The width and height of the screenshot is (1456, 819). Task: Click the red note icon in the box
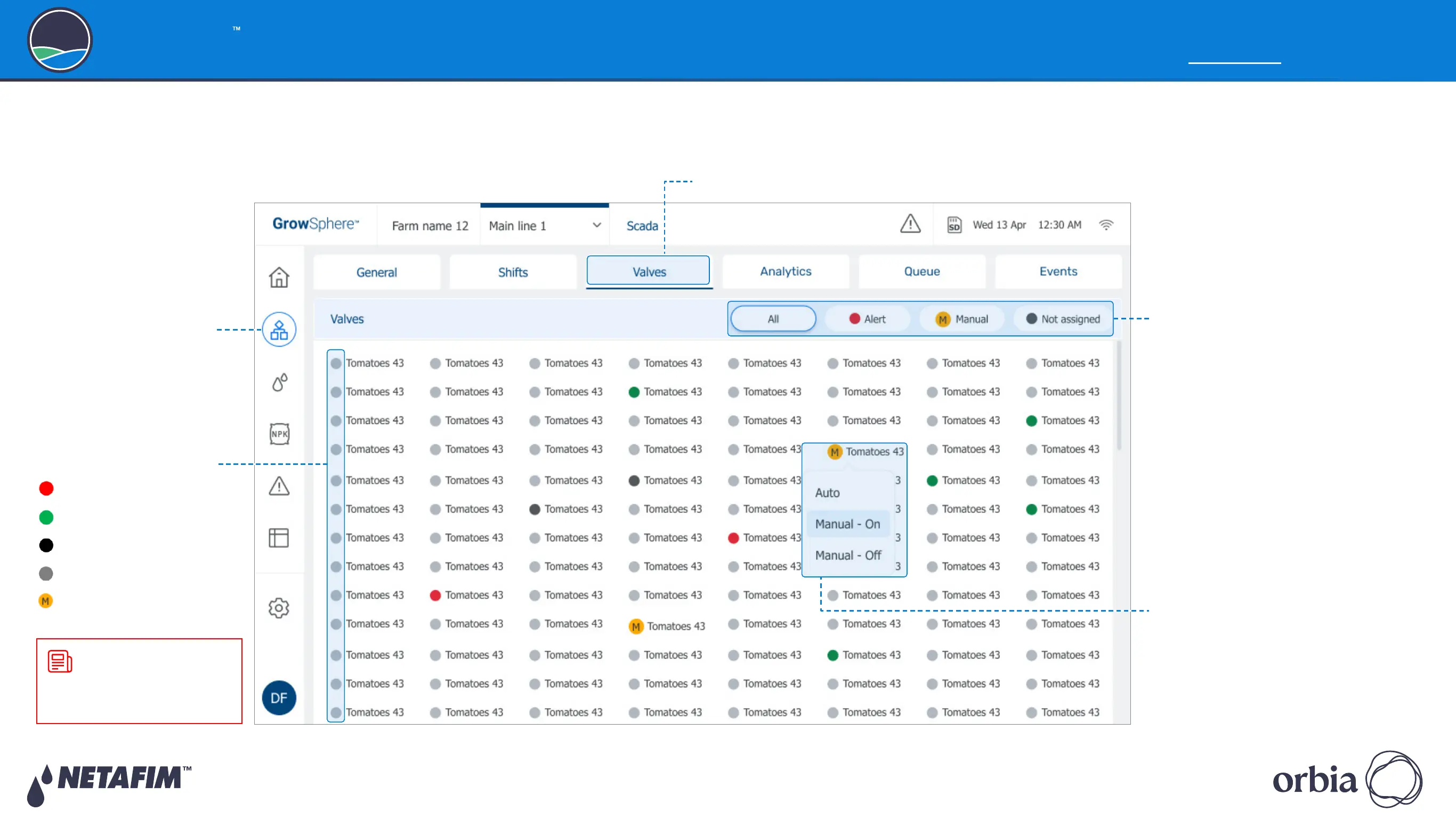click(60, 661)
